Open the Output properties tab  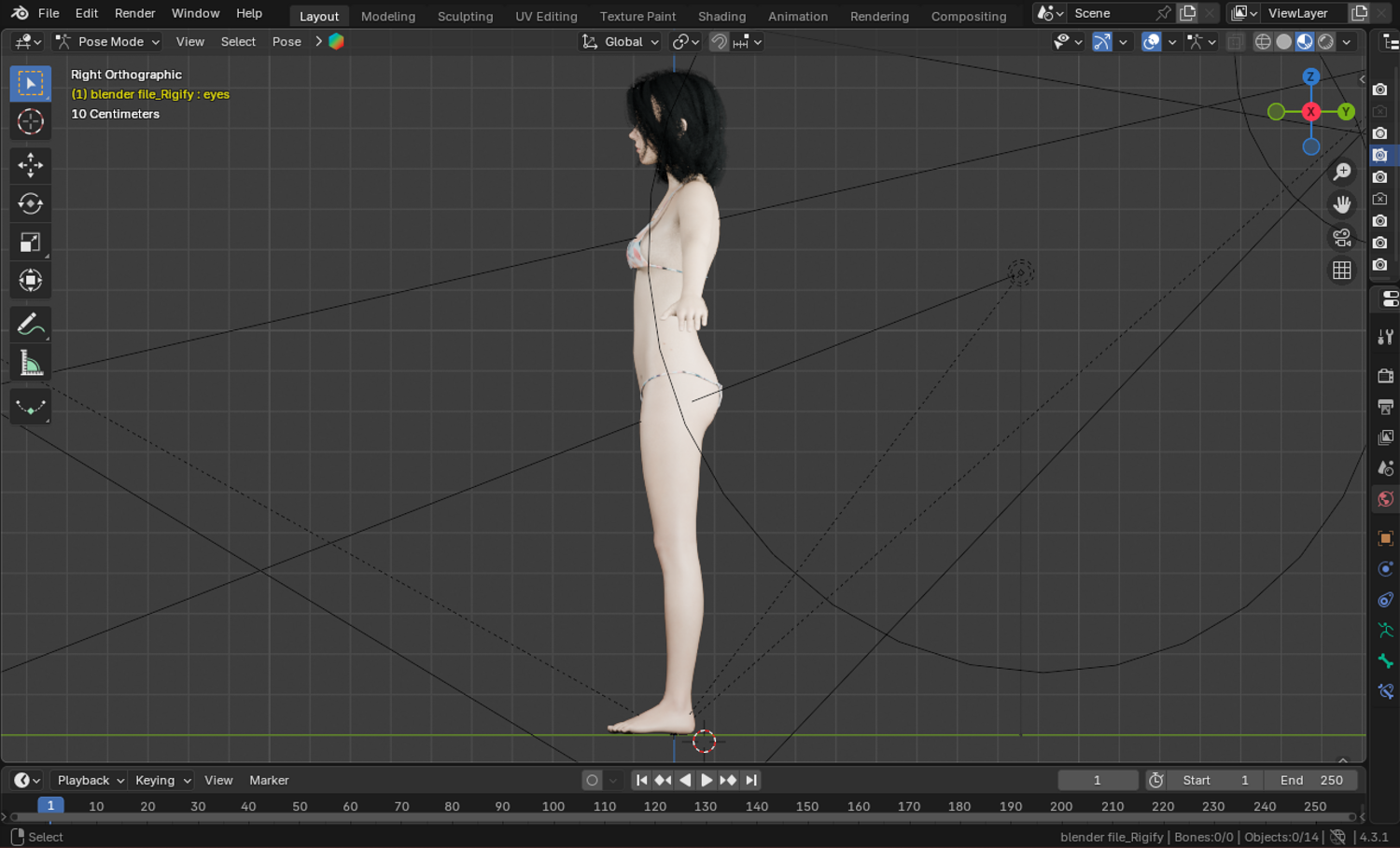(x=1386, y=407)
